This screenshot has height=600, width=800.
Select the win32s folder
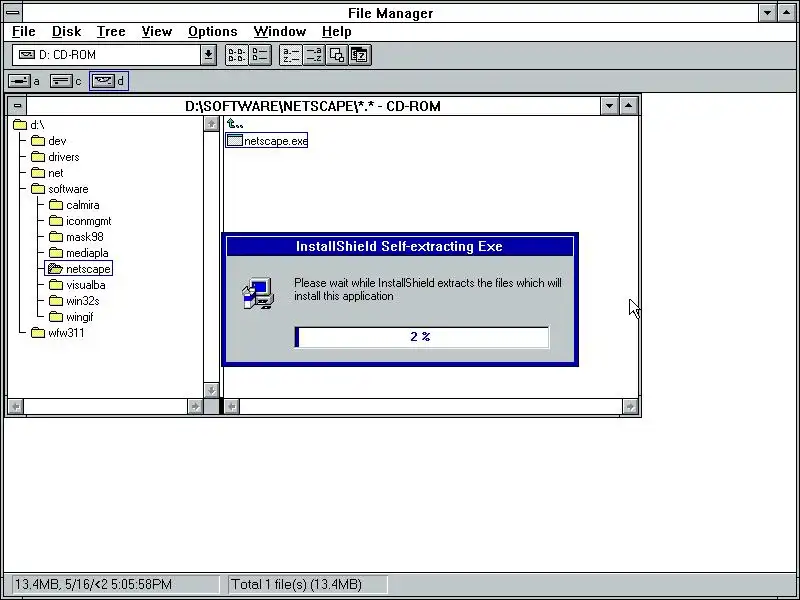pyautogui.click(x=74, y=301)
